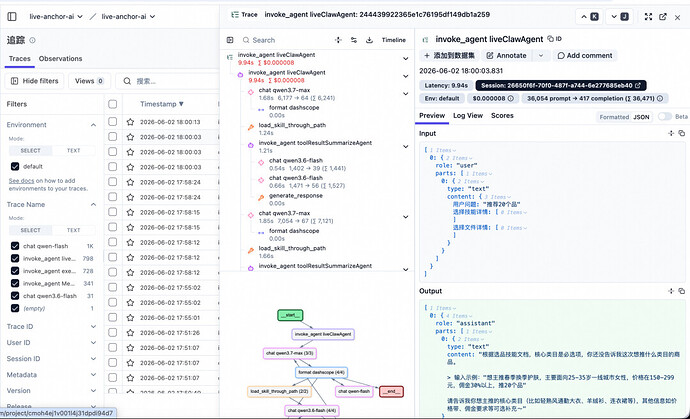Open the trace in a new tab icon
Viewport: 690px width, 419px height.
point(663,17)
